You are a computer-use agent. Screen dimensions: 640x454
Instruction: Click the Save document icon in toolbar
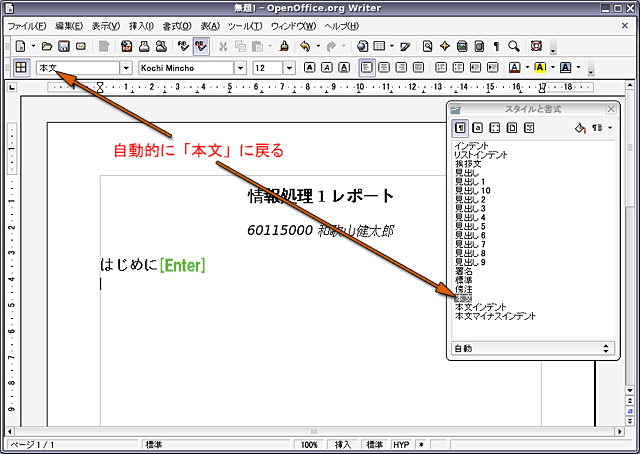point(63,46)
